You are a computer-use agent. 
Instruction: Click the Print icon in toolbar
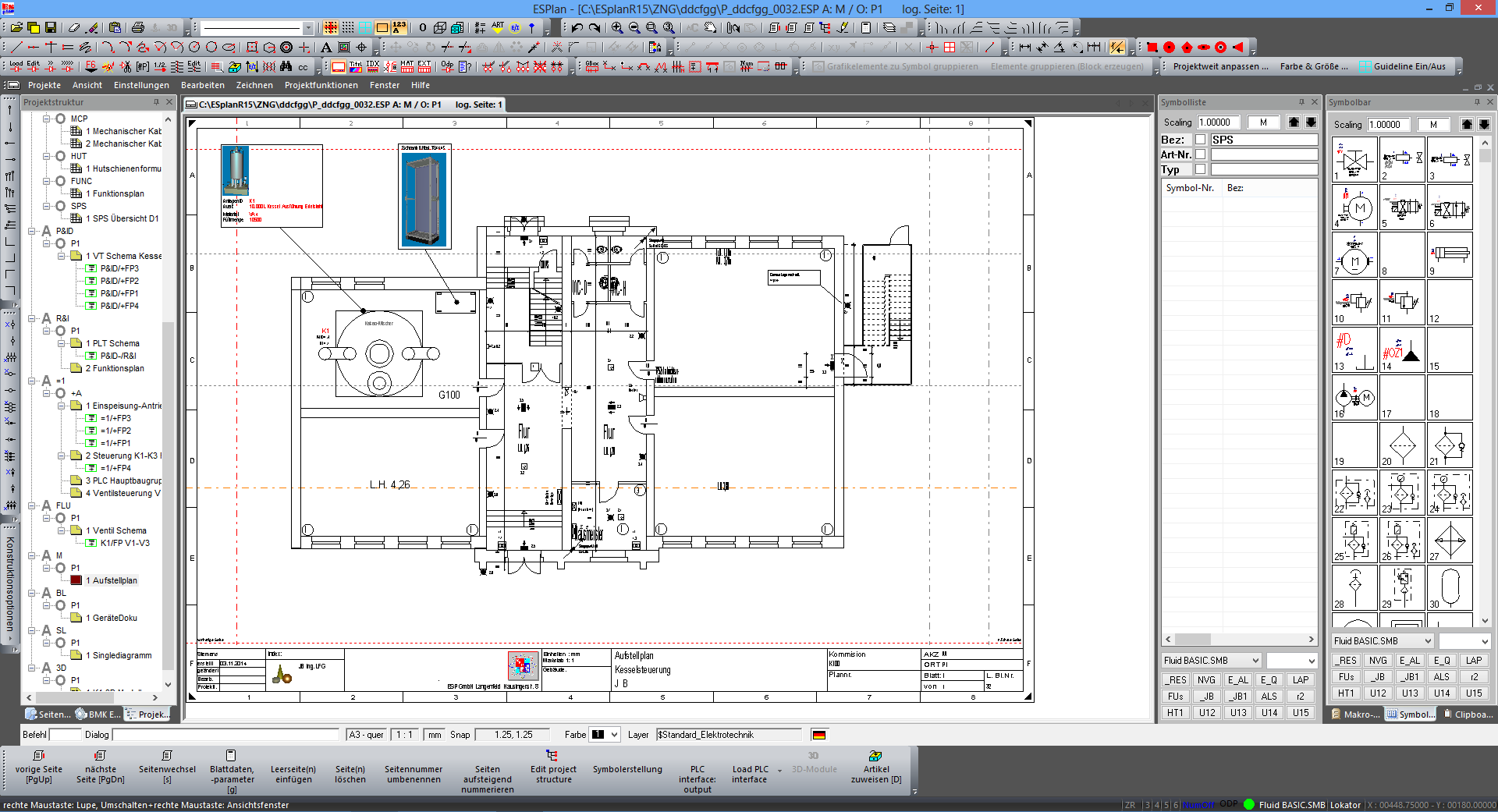138,27
